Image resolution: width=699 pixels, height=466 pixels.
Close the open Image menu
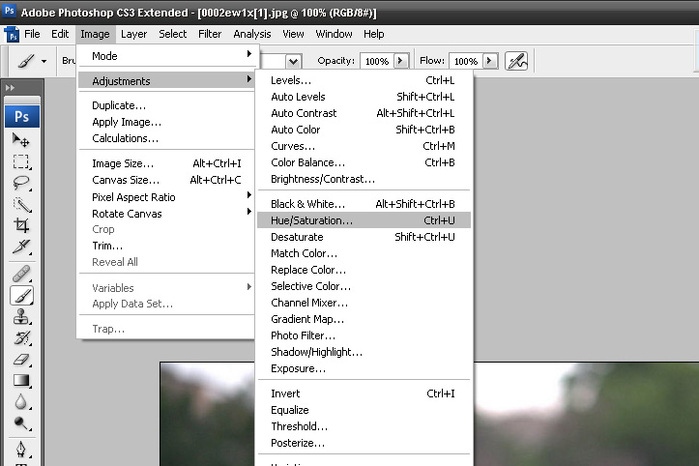point(95,34)
